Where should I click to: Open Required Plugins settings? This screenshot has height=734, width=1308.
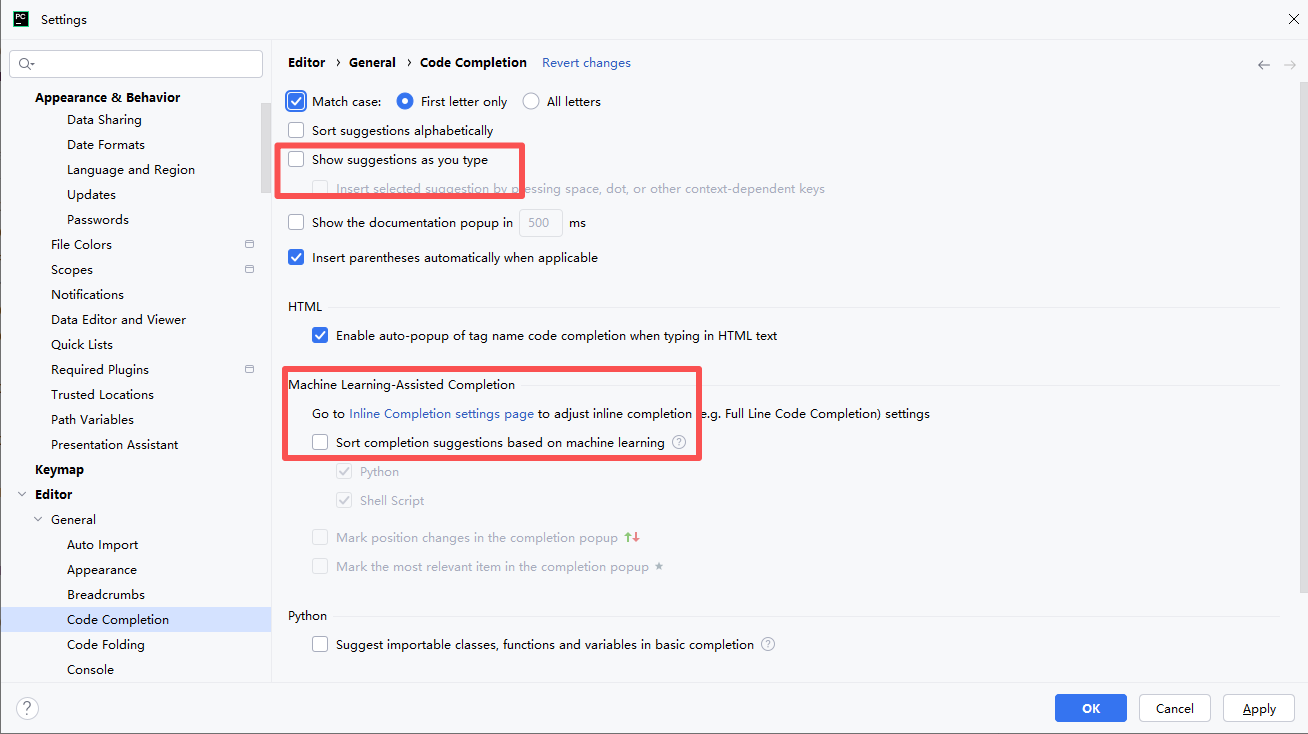(x=100, y=369)
